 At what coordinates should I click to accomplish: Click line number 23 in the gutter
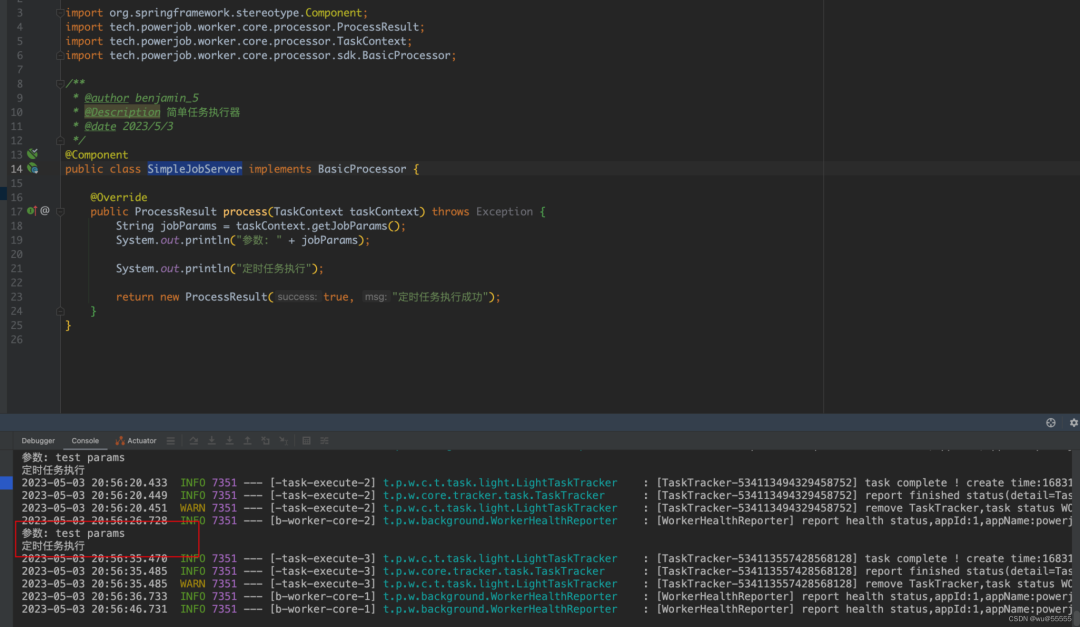click(16, 297)
